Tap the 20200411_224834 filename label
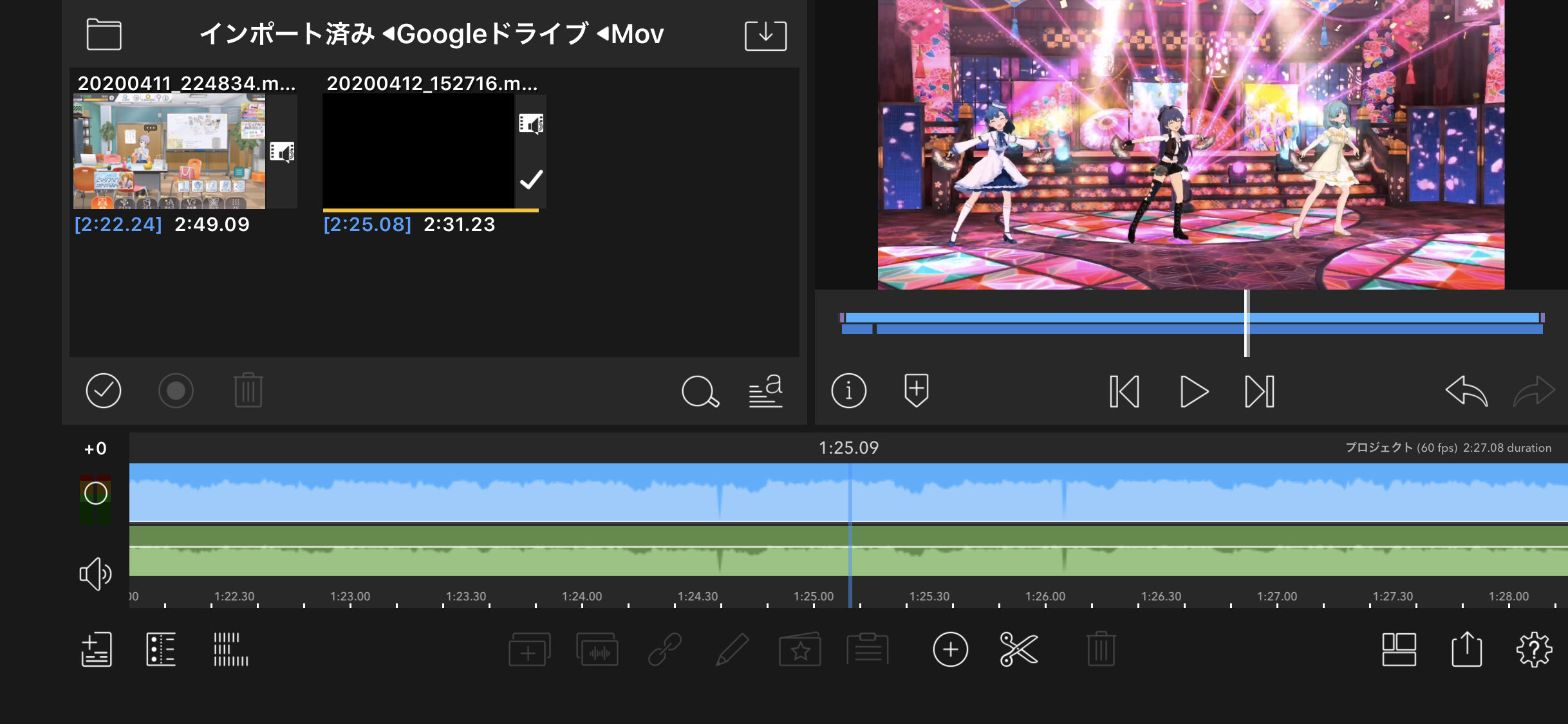1568x724 pixels. (x=187, y=83)
